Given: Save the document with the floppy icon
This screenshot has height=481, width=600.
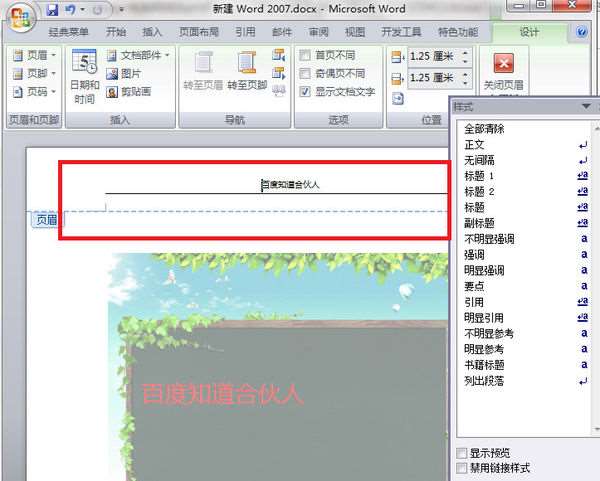Looking at the screenshot, I should click(52, 9).
